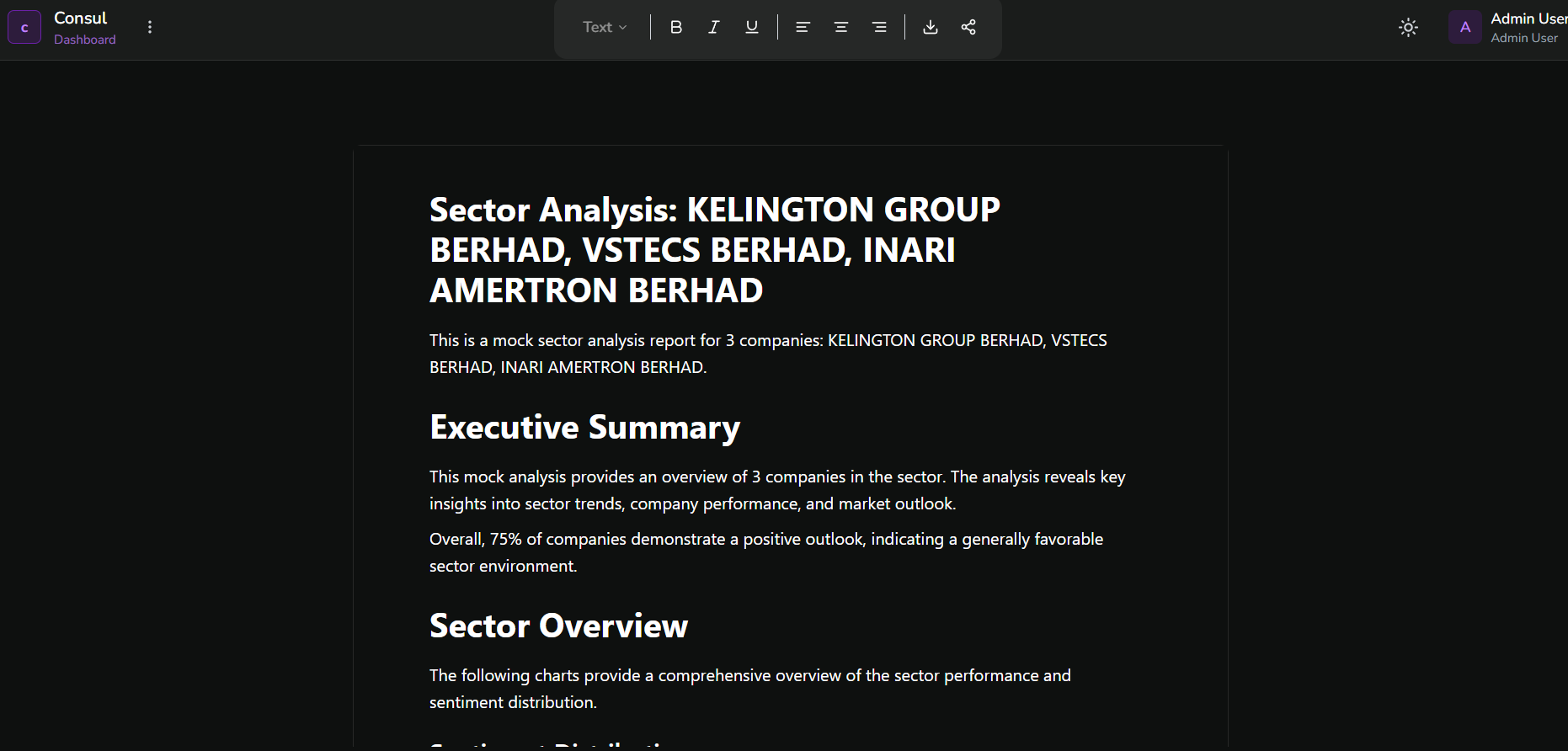This screenshot has height=751, width=1568.
Task: Open the Text style dropdown
Action: (x=605, y=27)
